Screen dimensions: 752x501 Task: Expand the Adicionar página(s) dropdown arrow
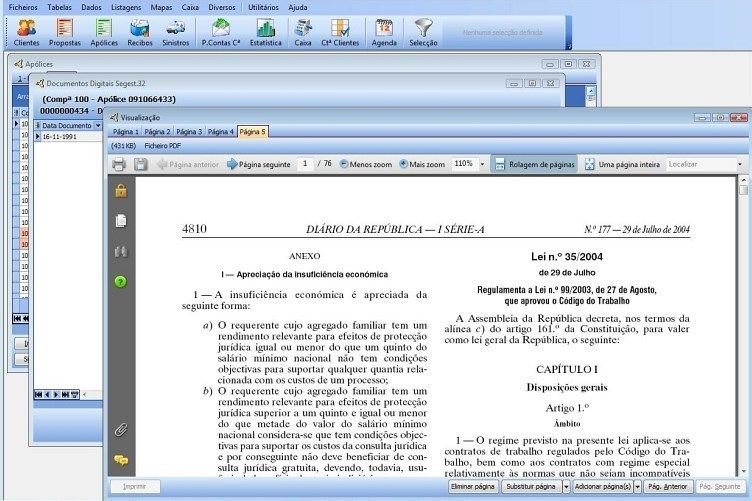(639, 487)
